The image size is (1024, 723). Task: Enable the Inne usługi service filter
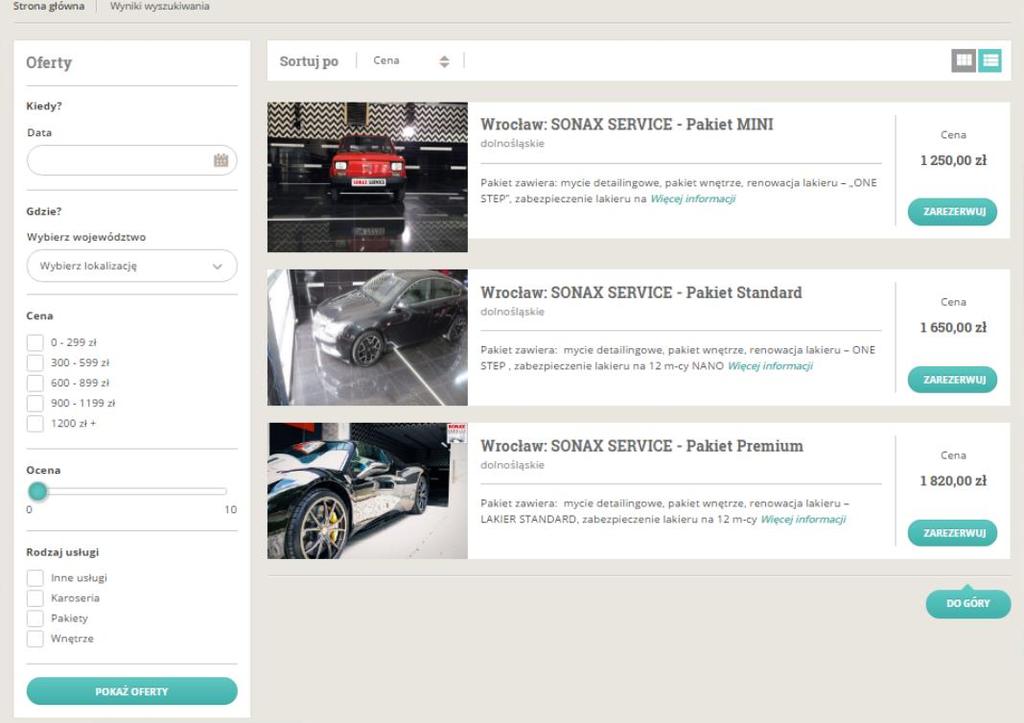pos(35,578)
